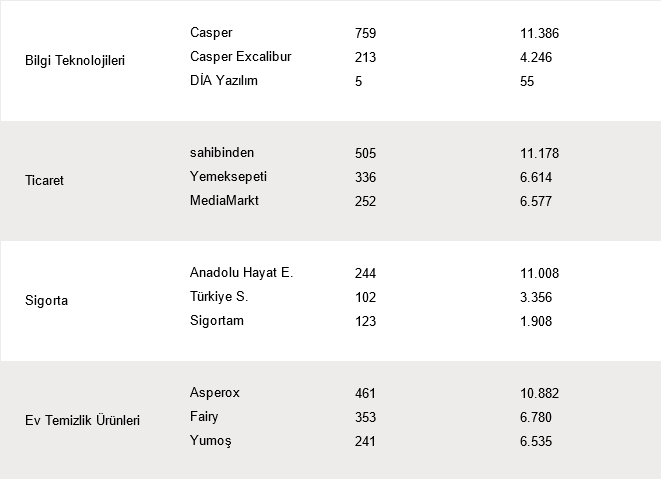Select the value 11.386 for Casper
This screenshot has width=661, height=479.
click(x=539, y=33)
